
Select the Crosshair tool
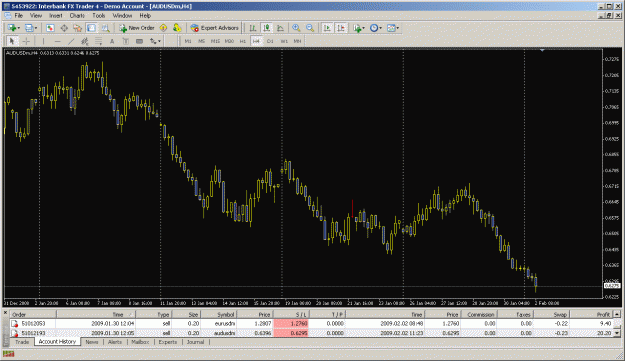[26, 41]
